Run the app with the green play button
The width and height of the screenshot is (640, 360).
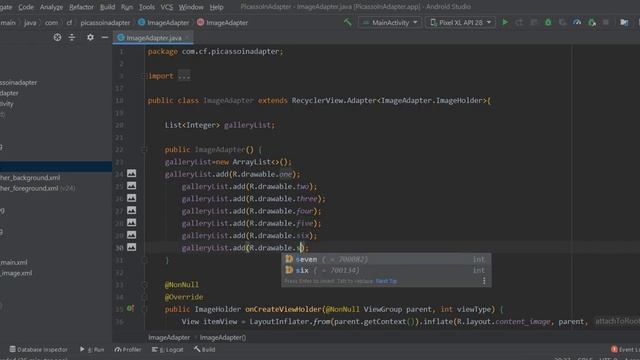tap(505, 22)
